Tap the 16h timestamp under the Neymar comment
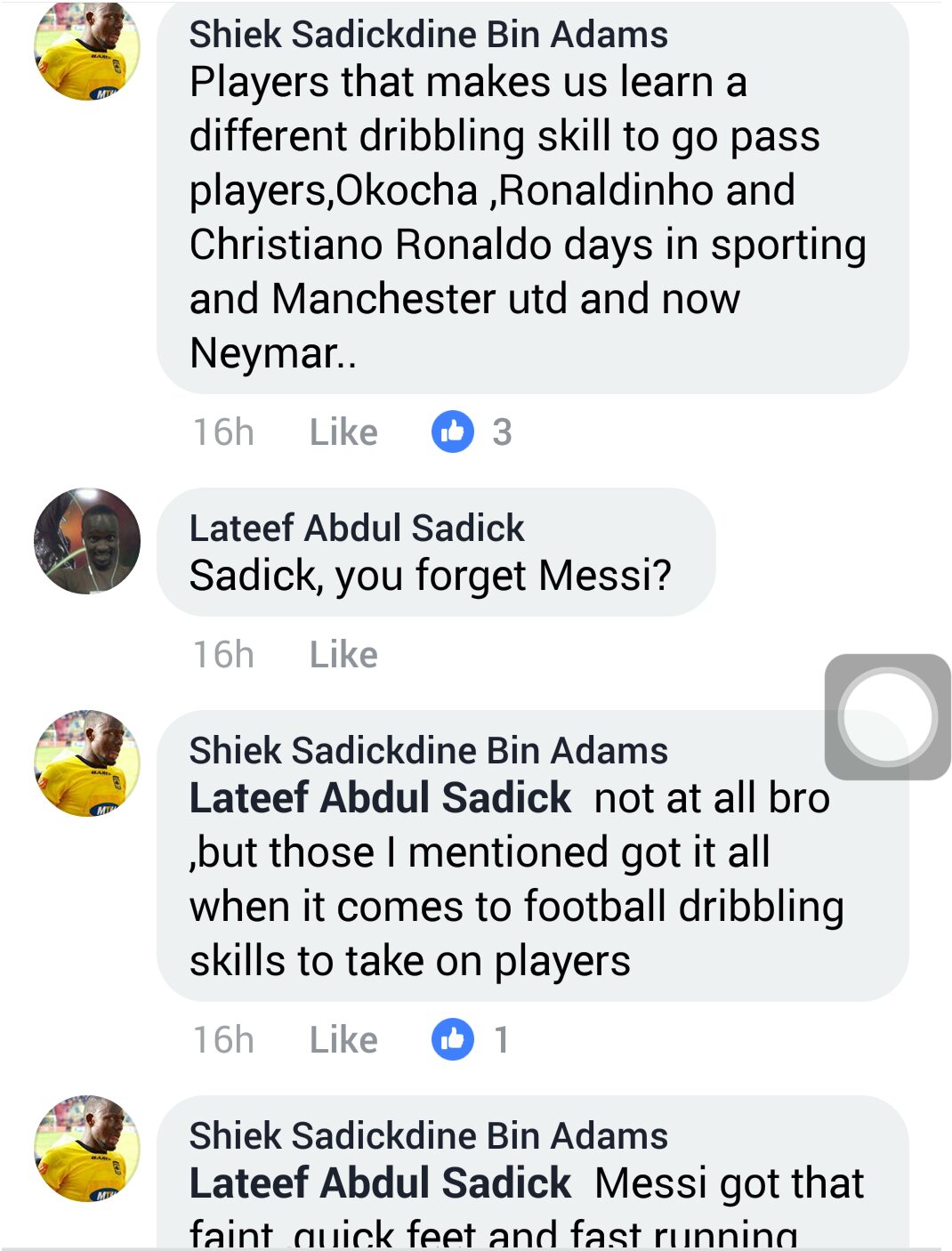 pos(223,432)
